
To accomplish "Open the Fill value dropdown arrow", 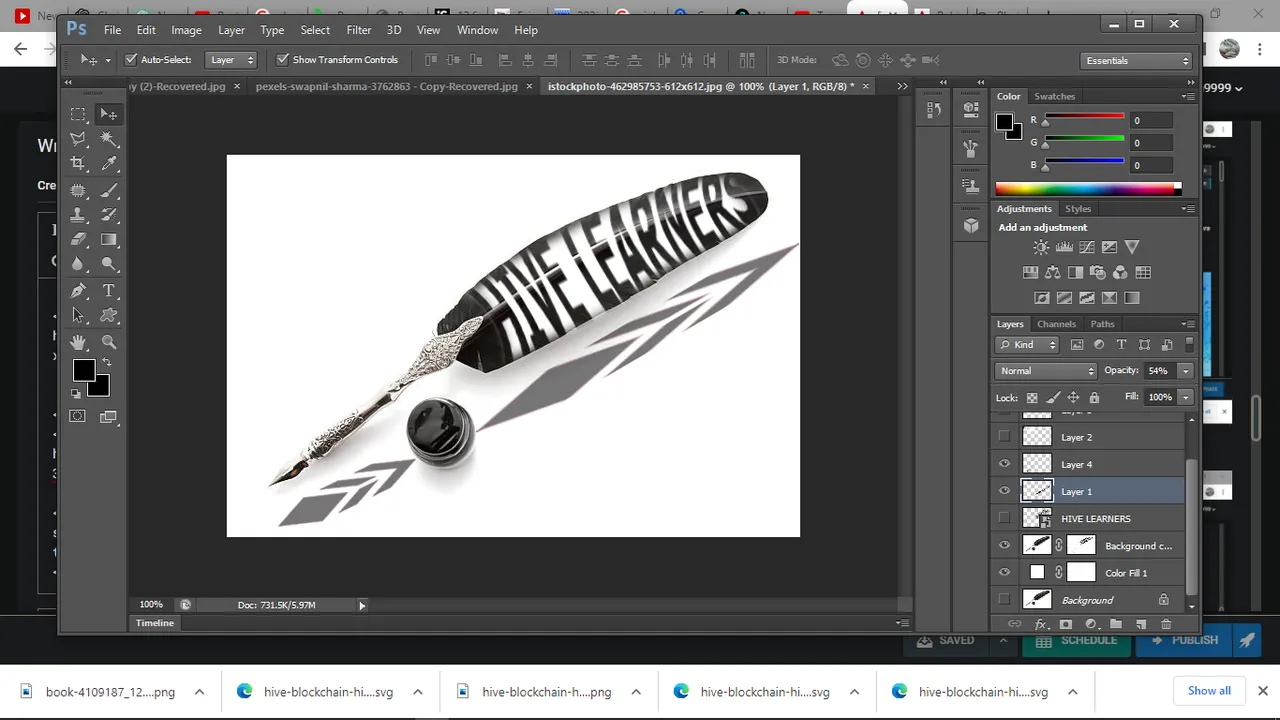I will [1185, 397].
